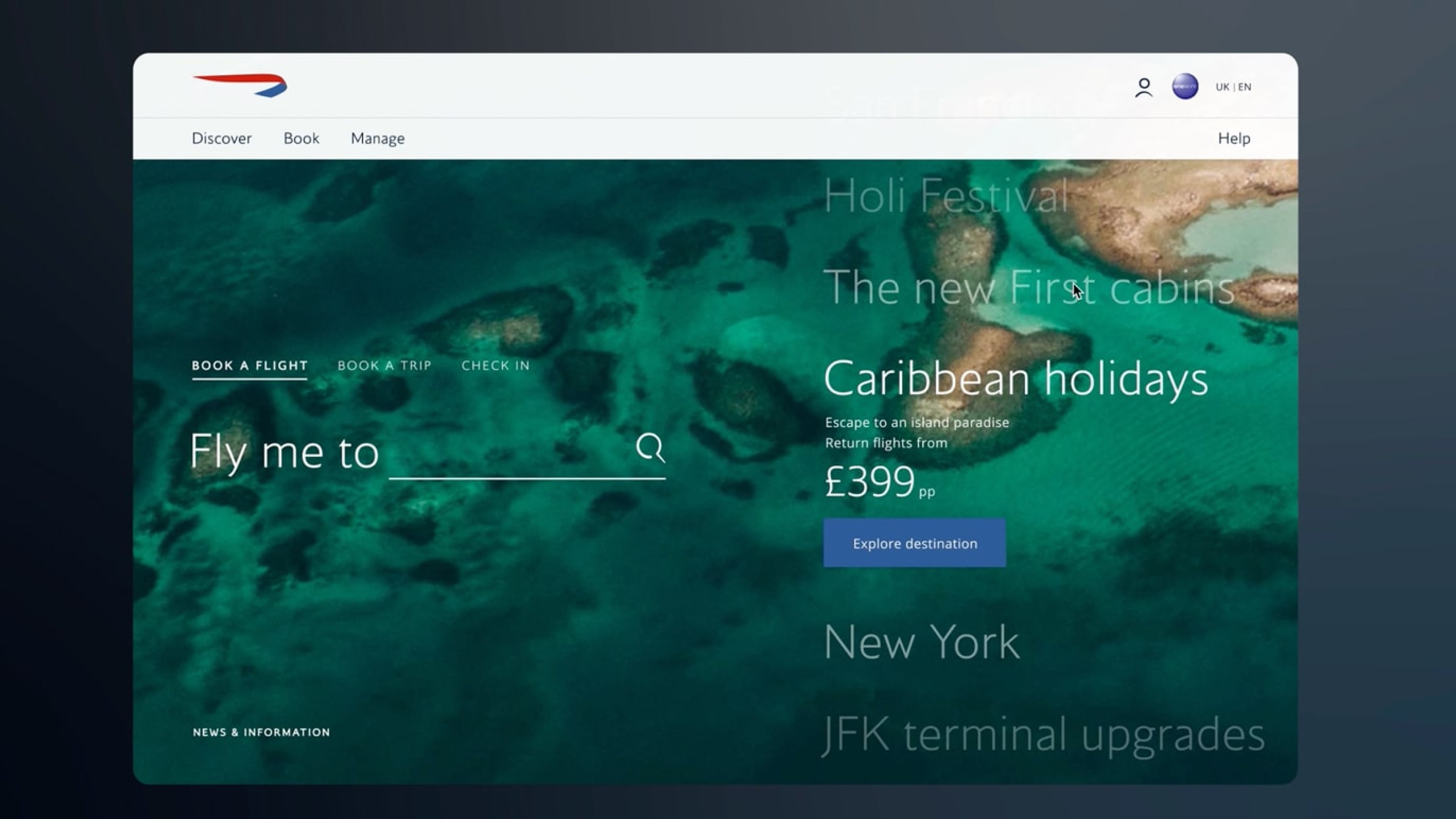Choose the New York carousel item
The image size is (1456, 819).
(922, 642)
